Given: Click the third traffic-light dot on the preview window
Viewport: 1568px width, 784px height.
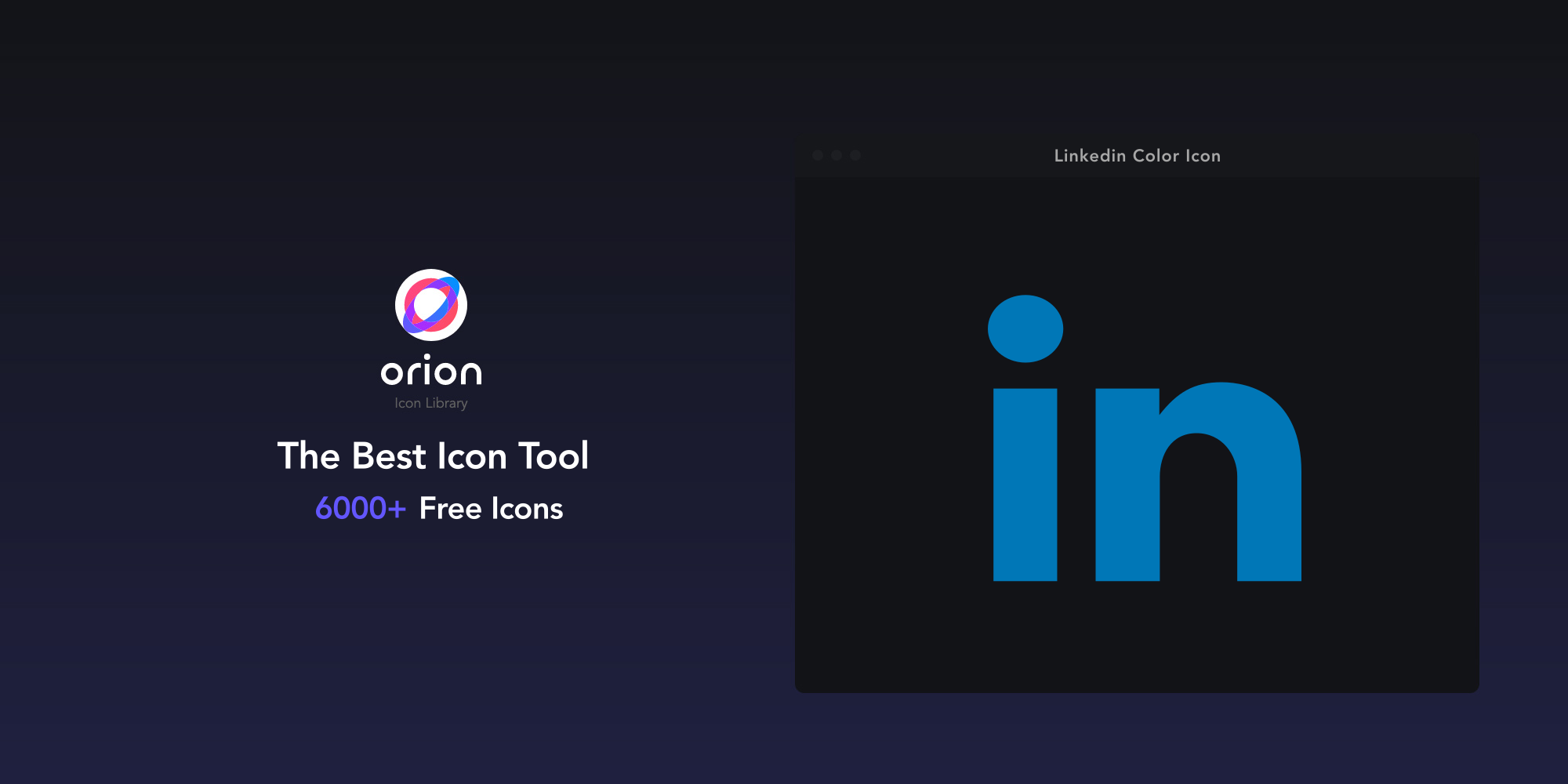Looking at the screenshot, I should 856,155.
